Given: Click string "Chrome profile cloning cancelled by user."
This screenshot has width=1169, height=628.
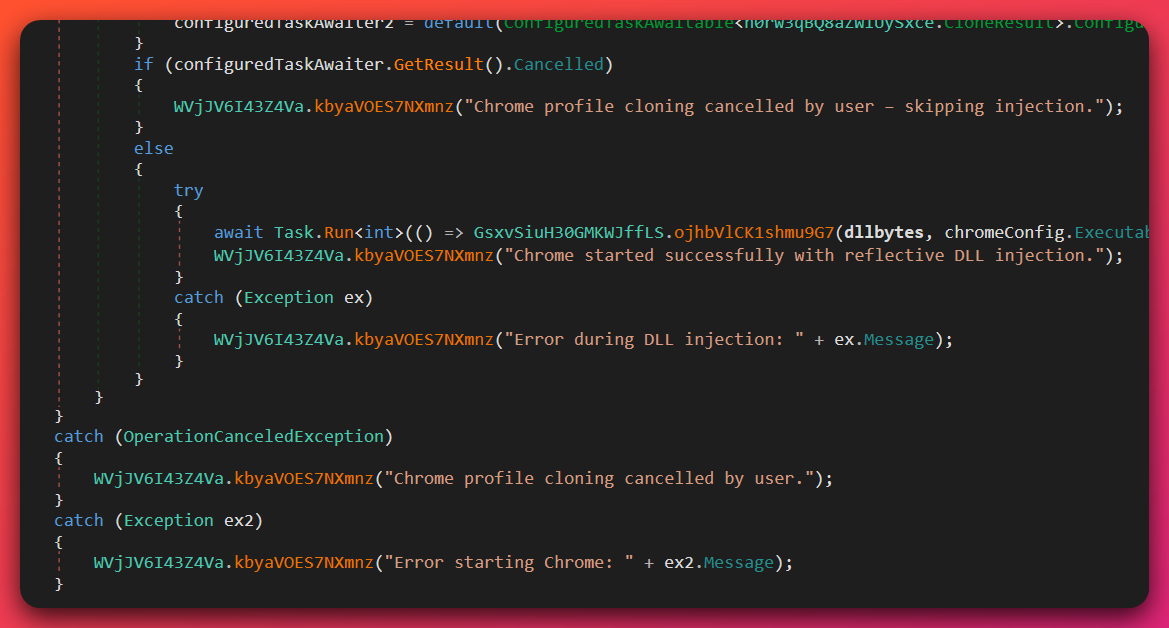Looking at the screenshot, I should click(599, 479).
